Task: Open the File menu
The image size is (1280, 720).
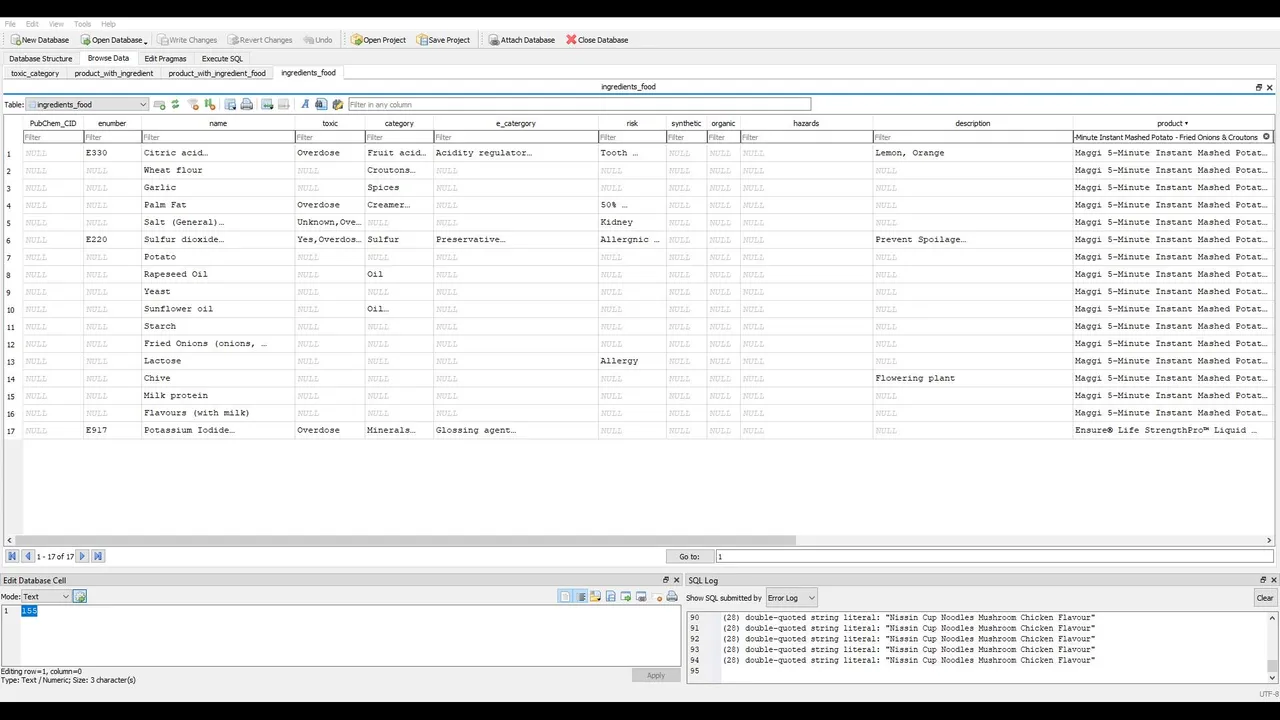Action: (10, 24)
